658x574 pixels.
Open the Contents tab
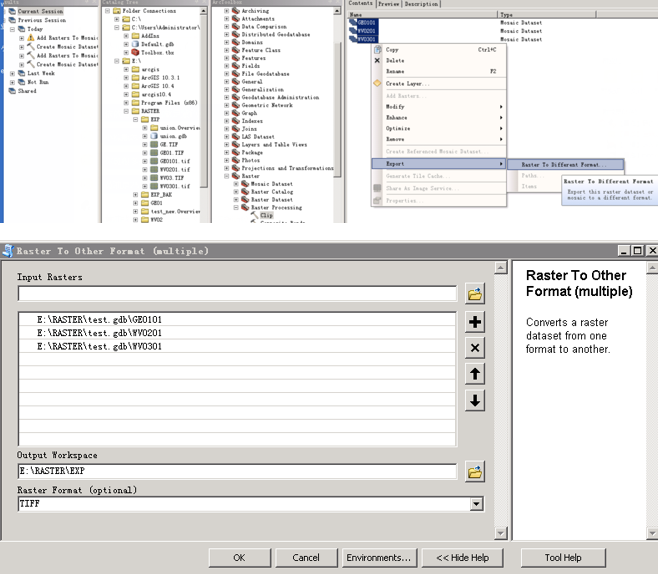pyautogui.click(x=360, y=3)
